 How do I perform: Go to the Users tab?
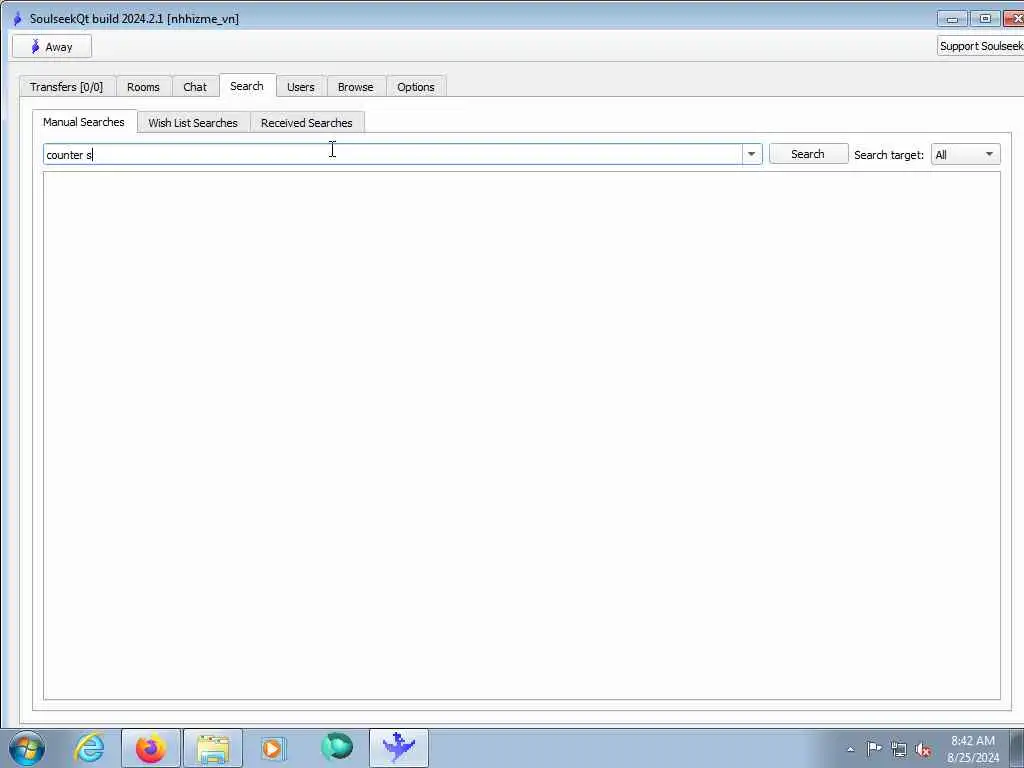point(300,87)
